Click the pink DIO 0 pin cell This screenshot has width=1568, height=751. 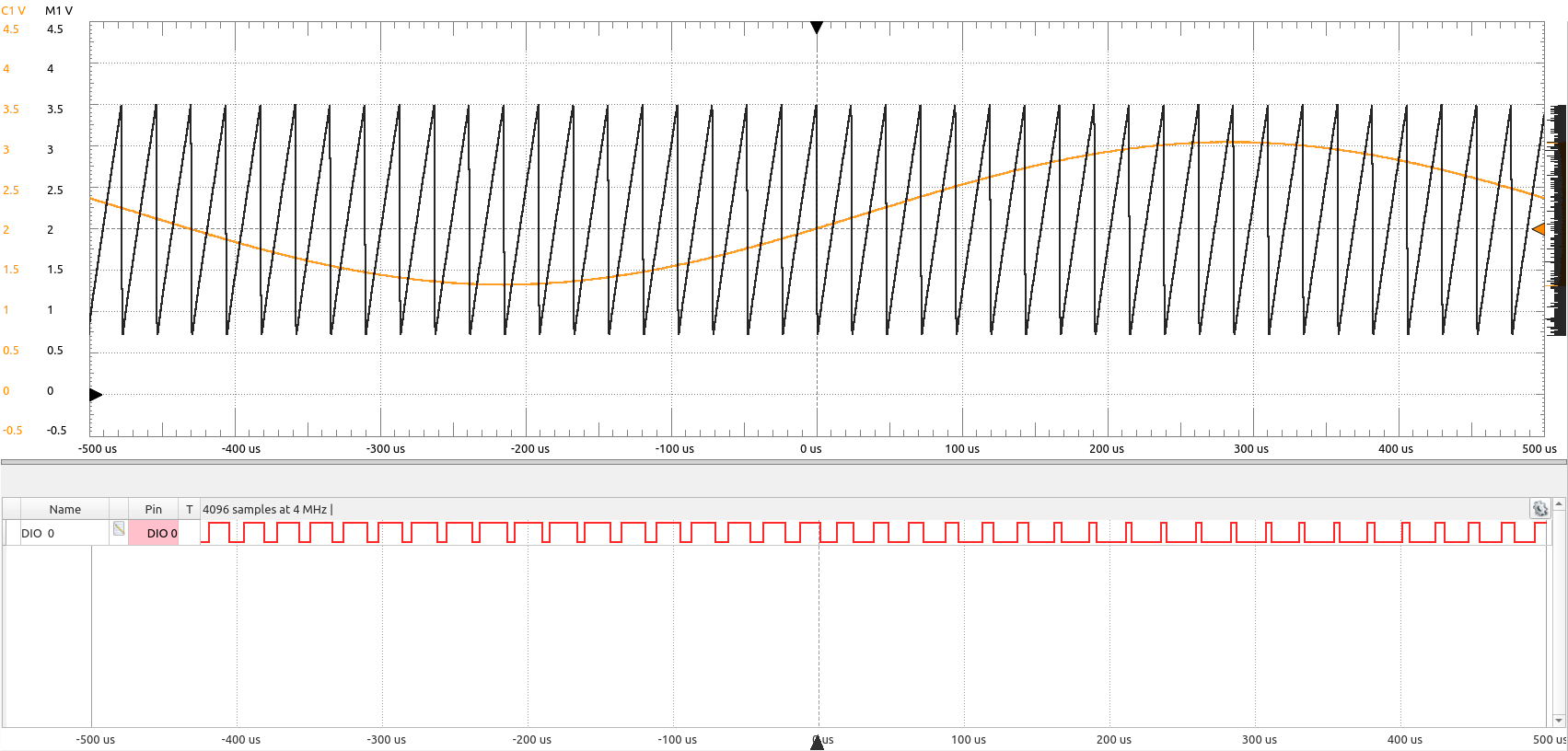point(153,533)
